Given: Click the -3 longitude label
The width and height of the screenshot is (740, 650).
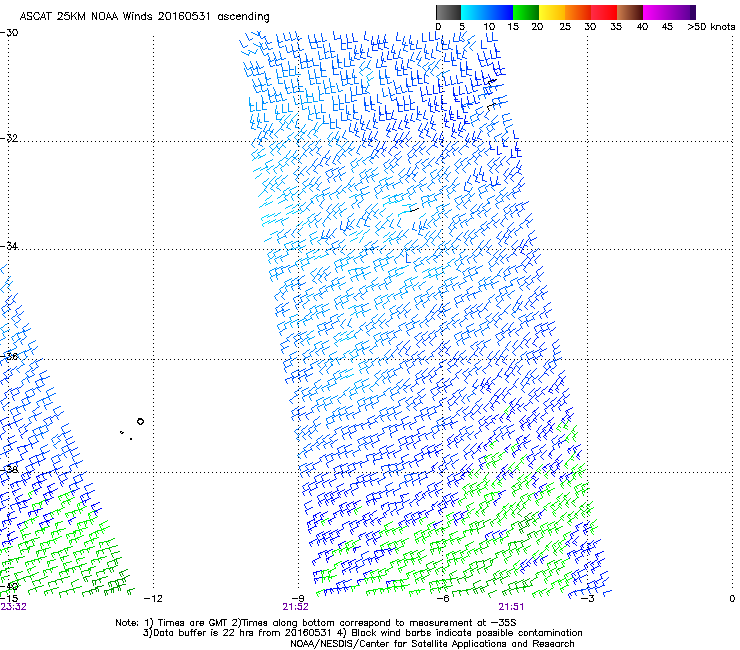Looking at the screenshot, I should (x=588, y=599).
